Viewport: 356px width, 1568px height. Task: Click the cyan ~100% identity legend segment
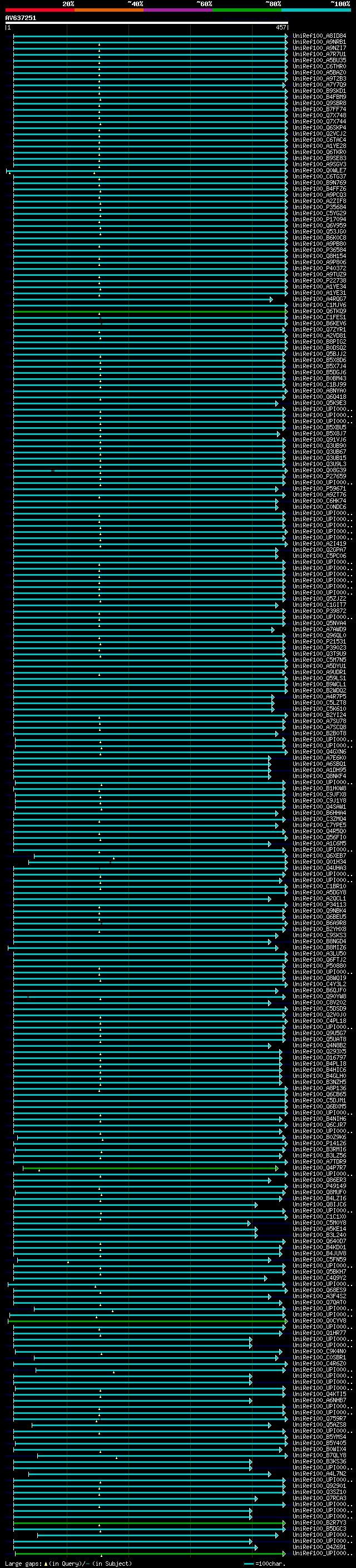(x=316, y=10)
